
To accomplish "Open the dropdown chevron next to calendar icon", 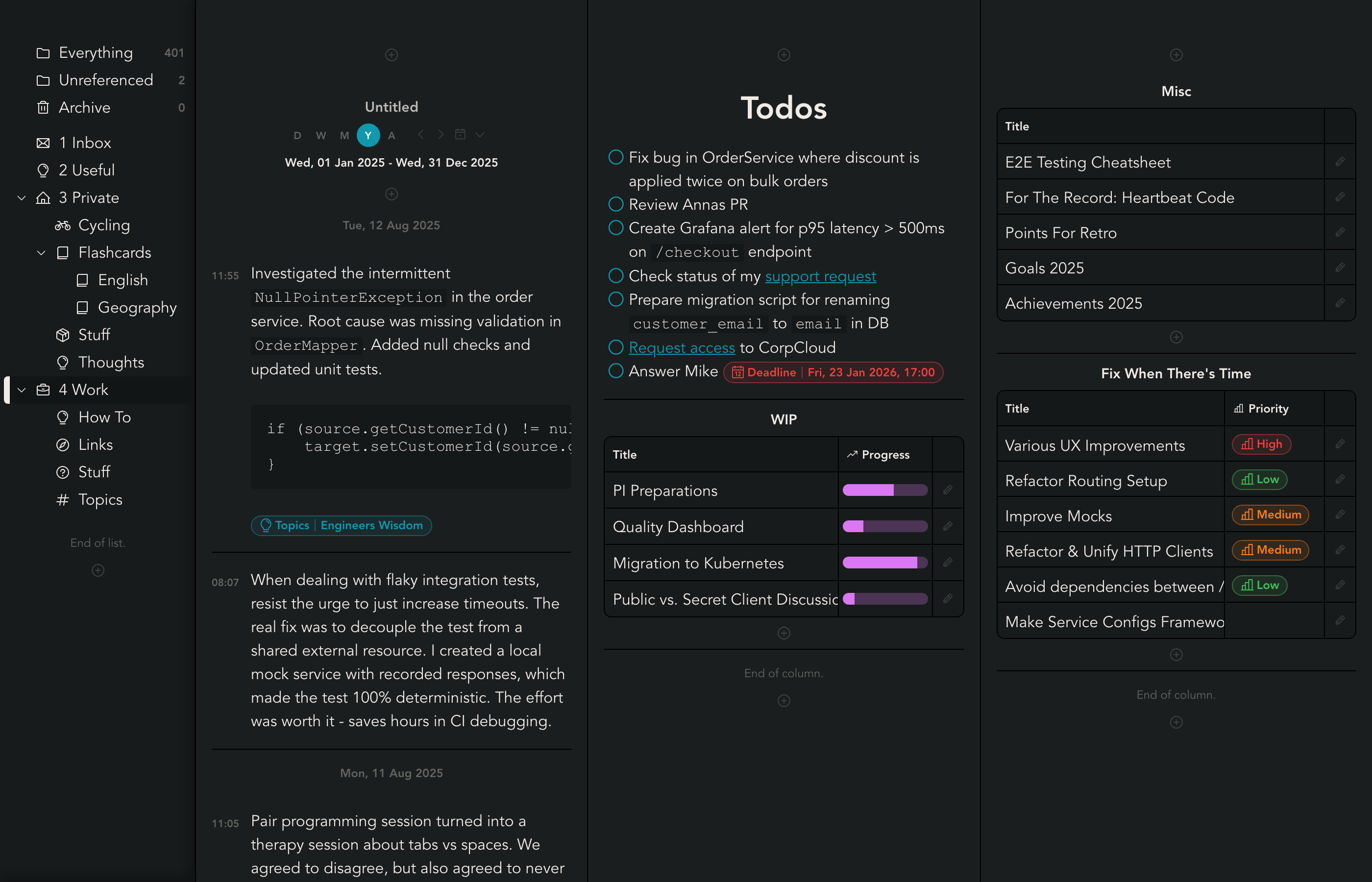I will point(480,135).
